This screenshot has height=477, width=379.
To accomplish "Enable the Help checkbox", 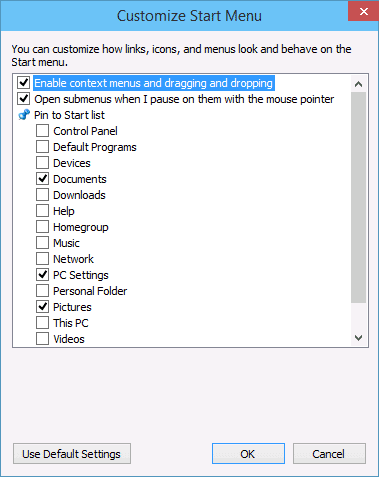I will click(42, 211).
